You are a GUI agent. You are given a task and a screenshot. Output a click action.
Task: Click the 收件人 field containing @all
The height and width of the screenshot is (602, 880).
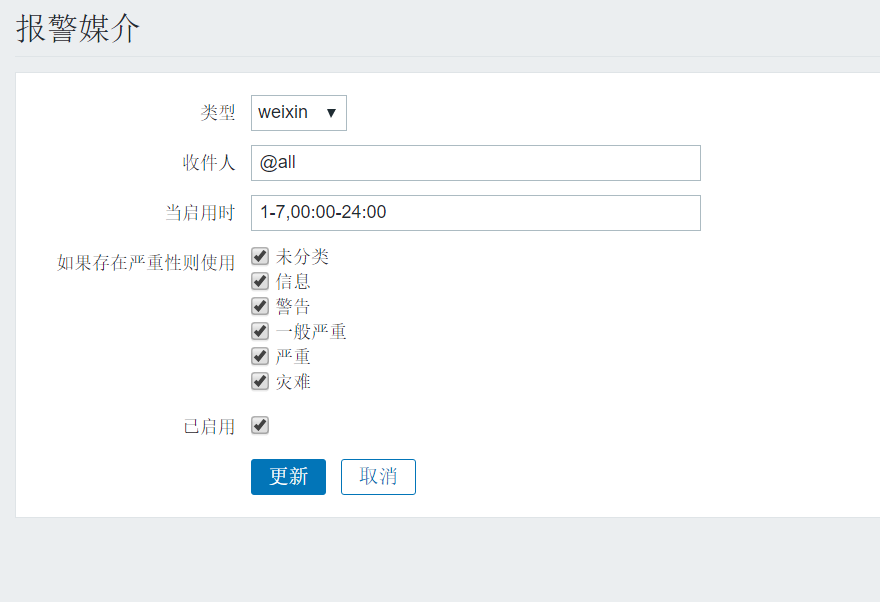pos(475,163)
